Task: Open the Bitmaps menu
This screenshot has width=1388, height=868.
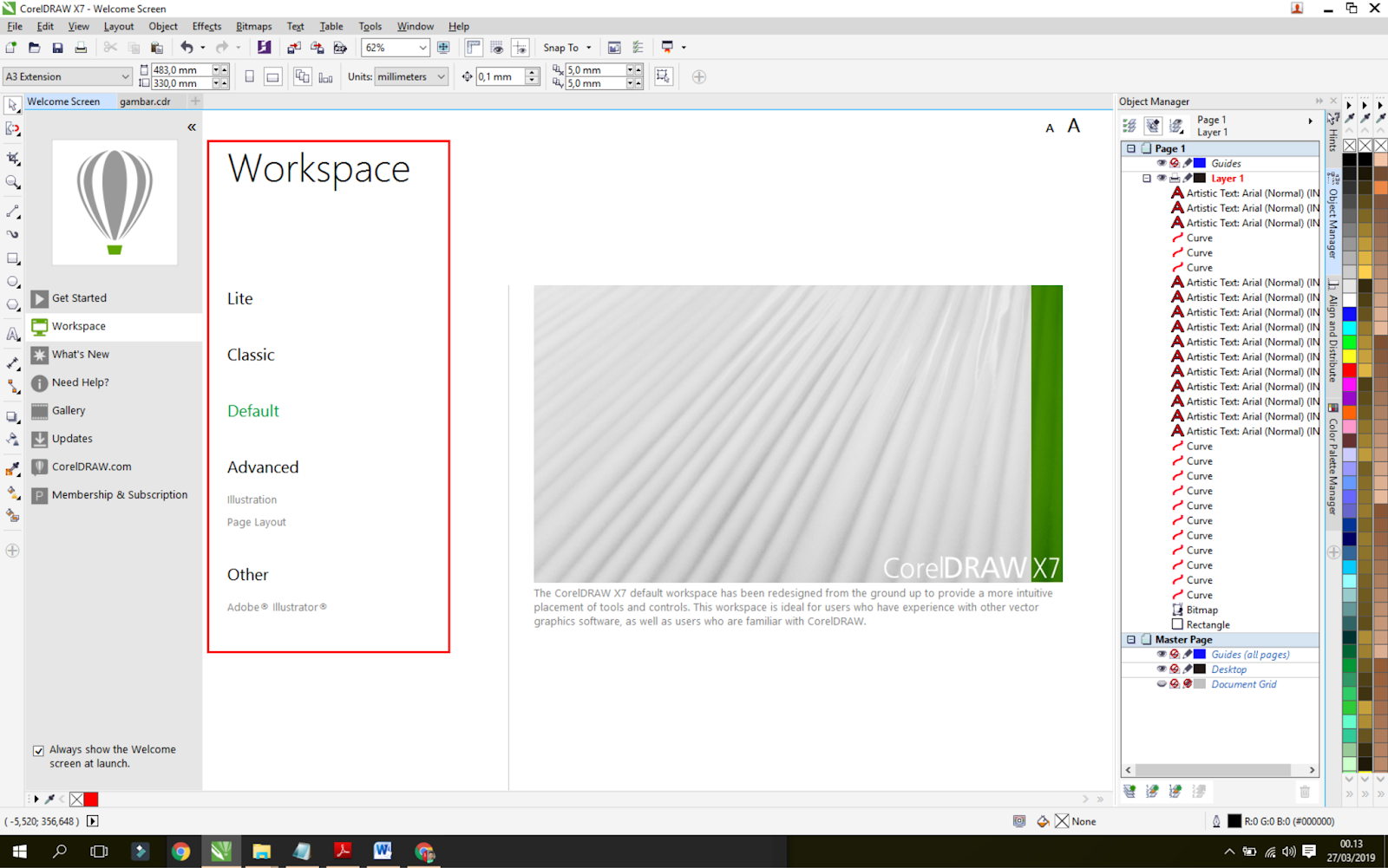Action: click(x=253, y=26)
